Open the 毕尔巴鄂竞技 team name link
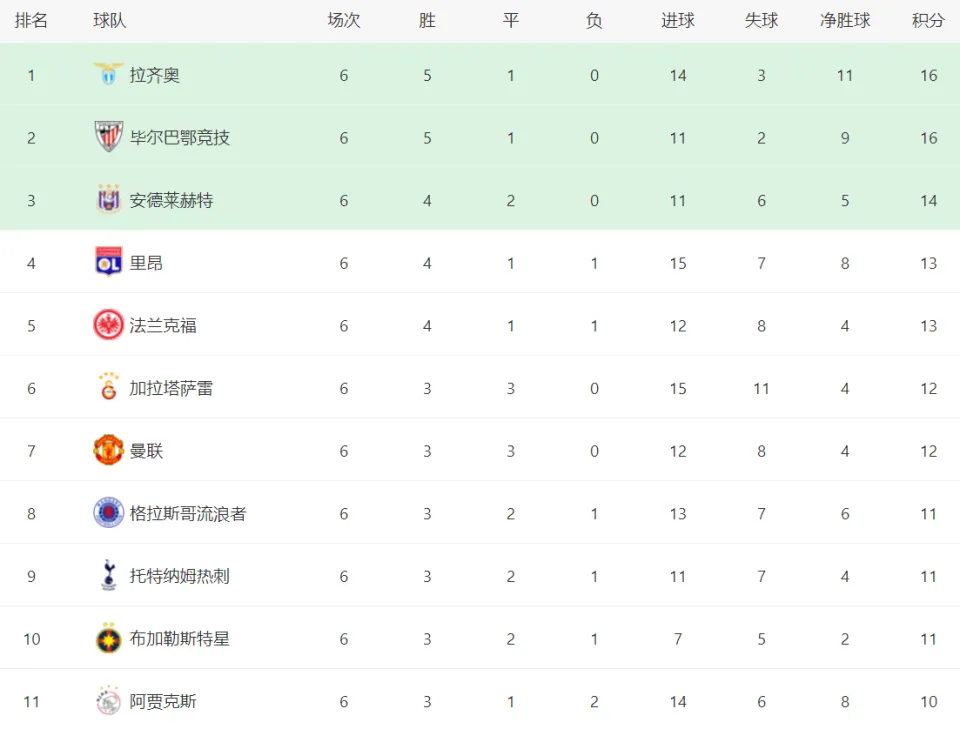 click(179, 138)
